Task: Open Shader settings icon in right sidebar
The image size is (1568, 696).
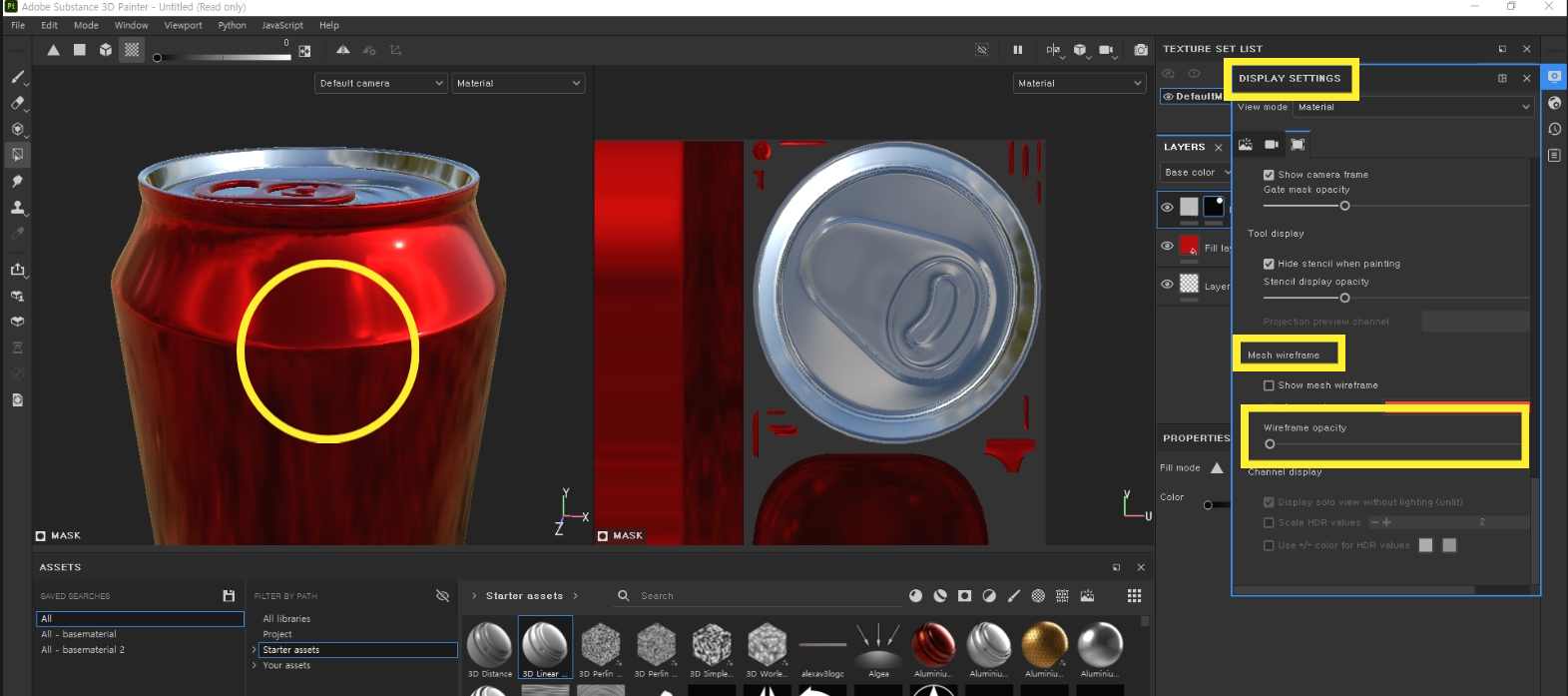Action: (x=1554, y=103)
